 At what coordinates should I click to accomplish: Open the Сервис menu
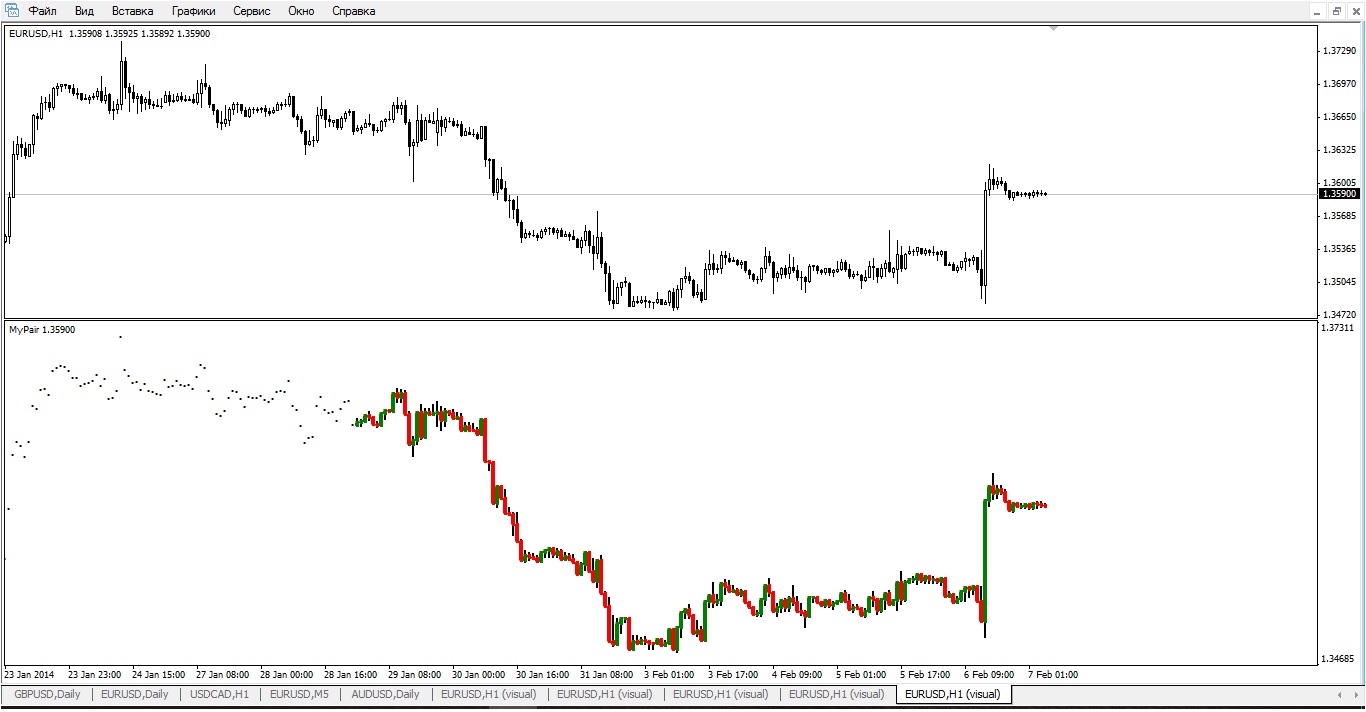251,11
